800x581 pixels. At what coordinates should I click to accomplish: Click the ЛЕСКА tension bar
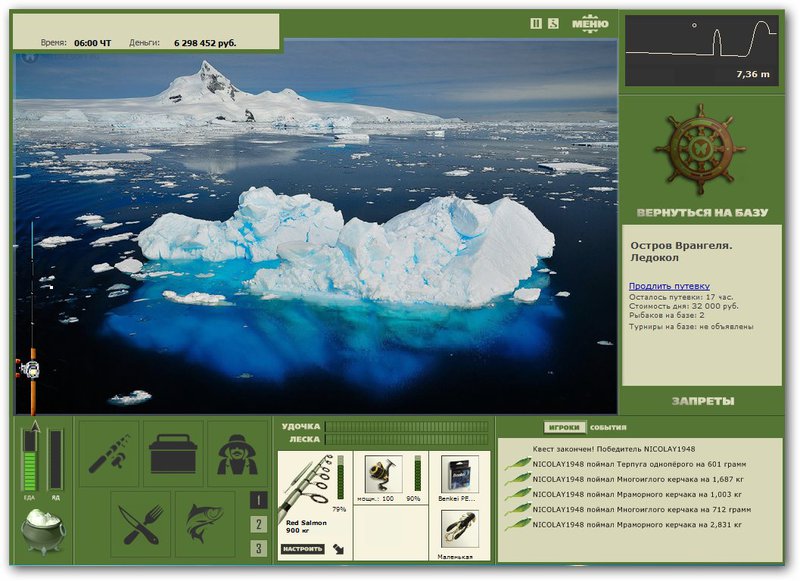pyautogui.click(x=407, y=439)
